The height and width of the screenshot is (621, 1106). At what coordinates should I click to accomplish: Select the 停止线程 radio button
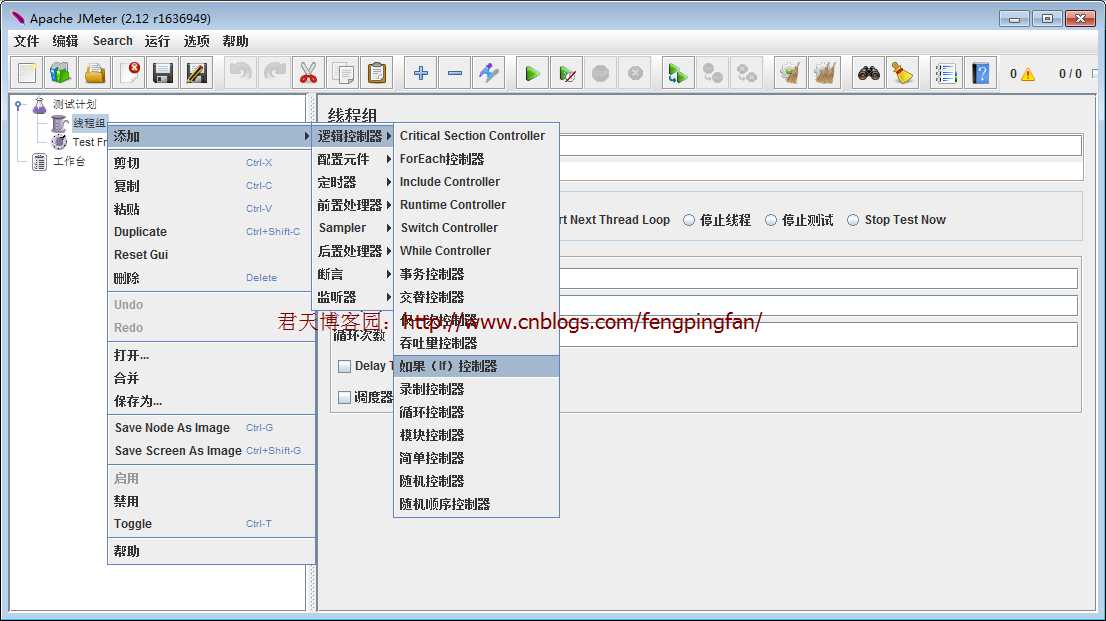[689, 220]
